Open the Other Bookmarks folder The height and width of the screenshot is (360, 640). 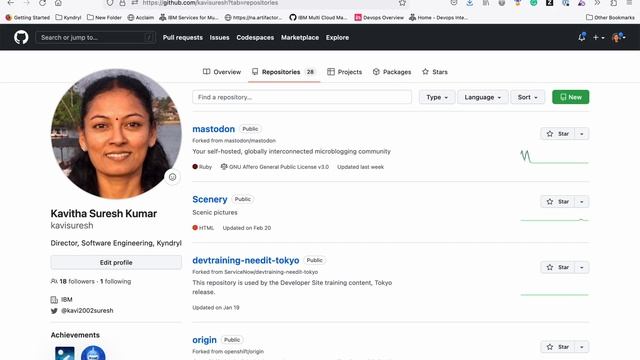610,18
